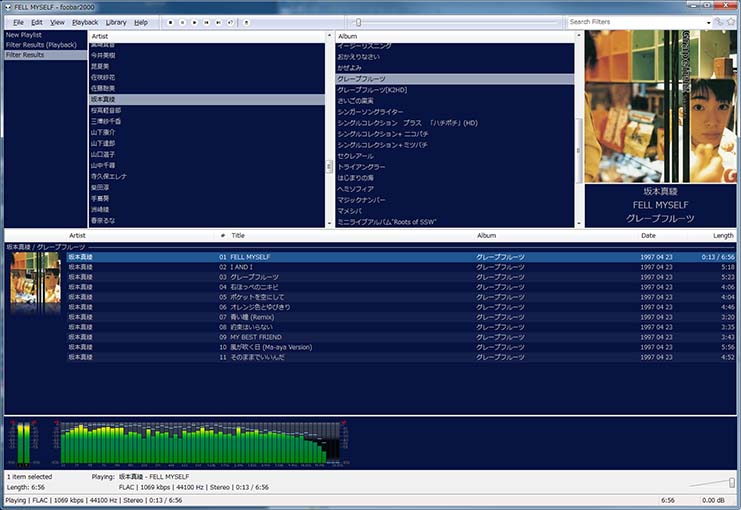Viewport: 741px width, 510px height.
Task: Click the Artist list scroll-up arrow
Action: click(329, 36)
